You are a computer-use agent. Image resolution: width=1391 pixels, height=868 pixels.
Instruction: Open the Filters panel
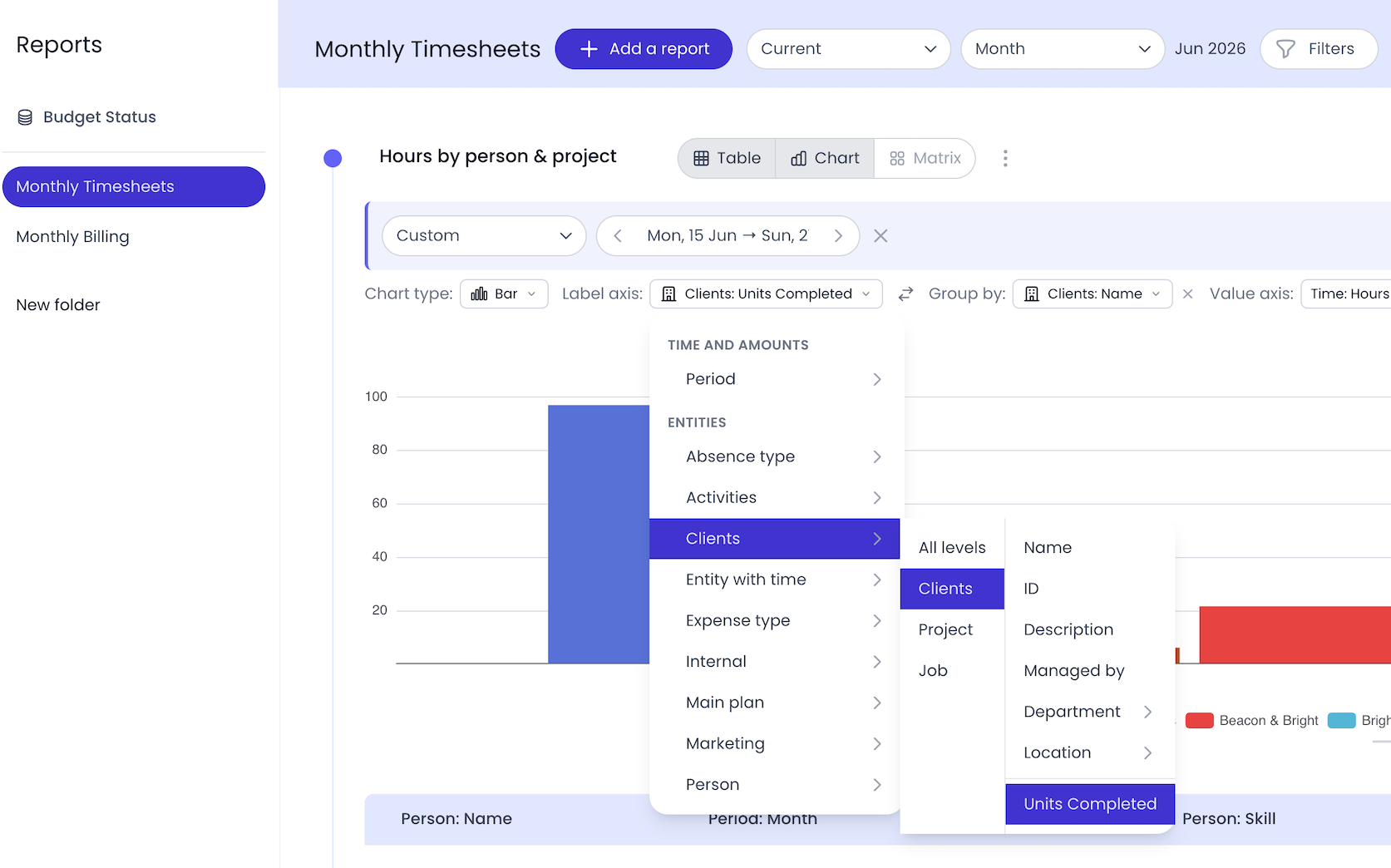[x=1319, y=49]
